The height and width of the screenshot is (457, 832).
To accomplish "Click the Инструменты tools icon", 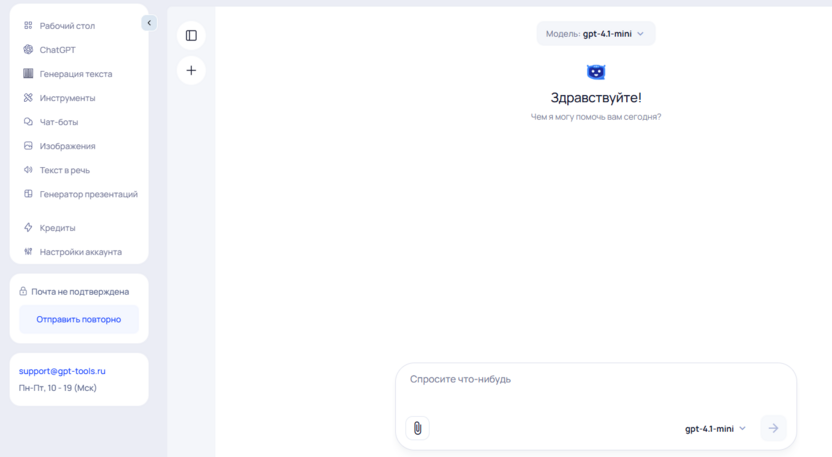I will (28, 98).
